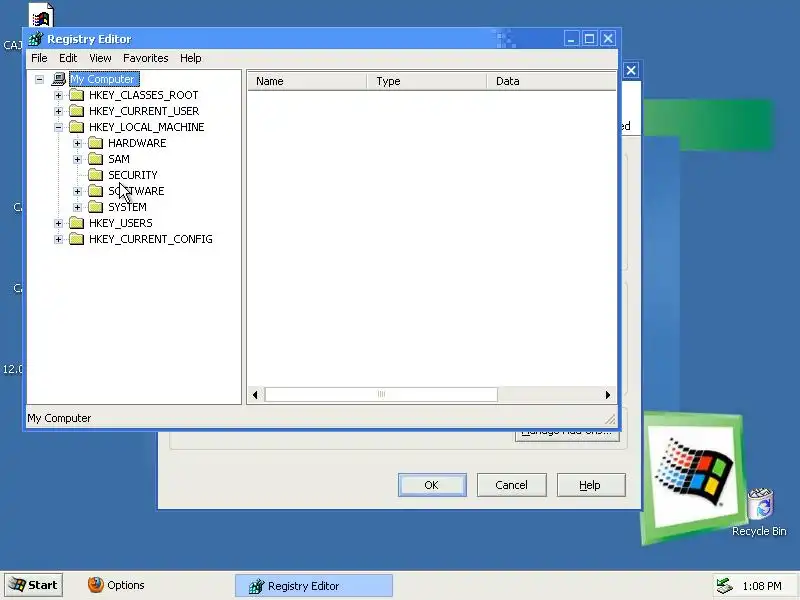Click the scroll right arrow
This screenshot has width=800, height=600.
point(608,394)
